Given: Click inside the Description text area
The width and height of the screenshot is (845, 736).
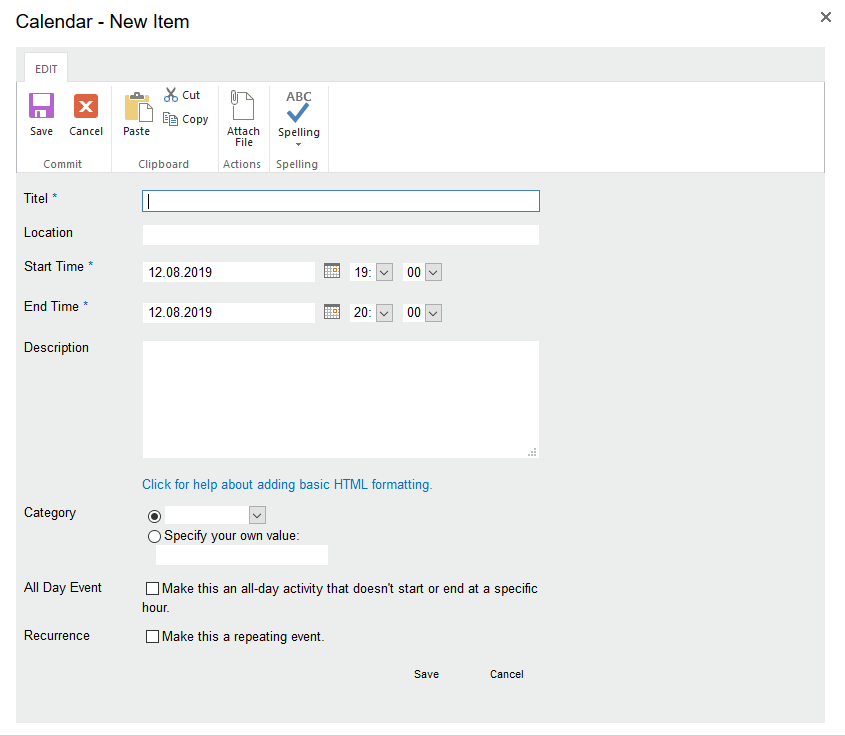Looking at the screenshot, I should tap(340, 397).
